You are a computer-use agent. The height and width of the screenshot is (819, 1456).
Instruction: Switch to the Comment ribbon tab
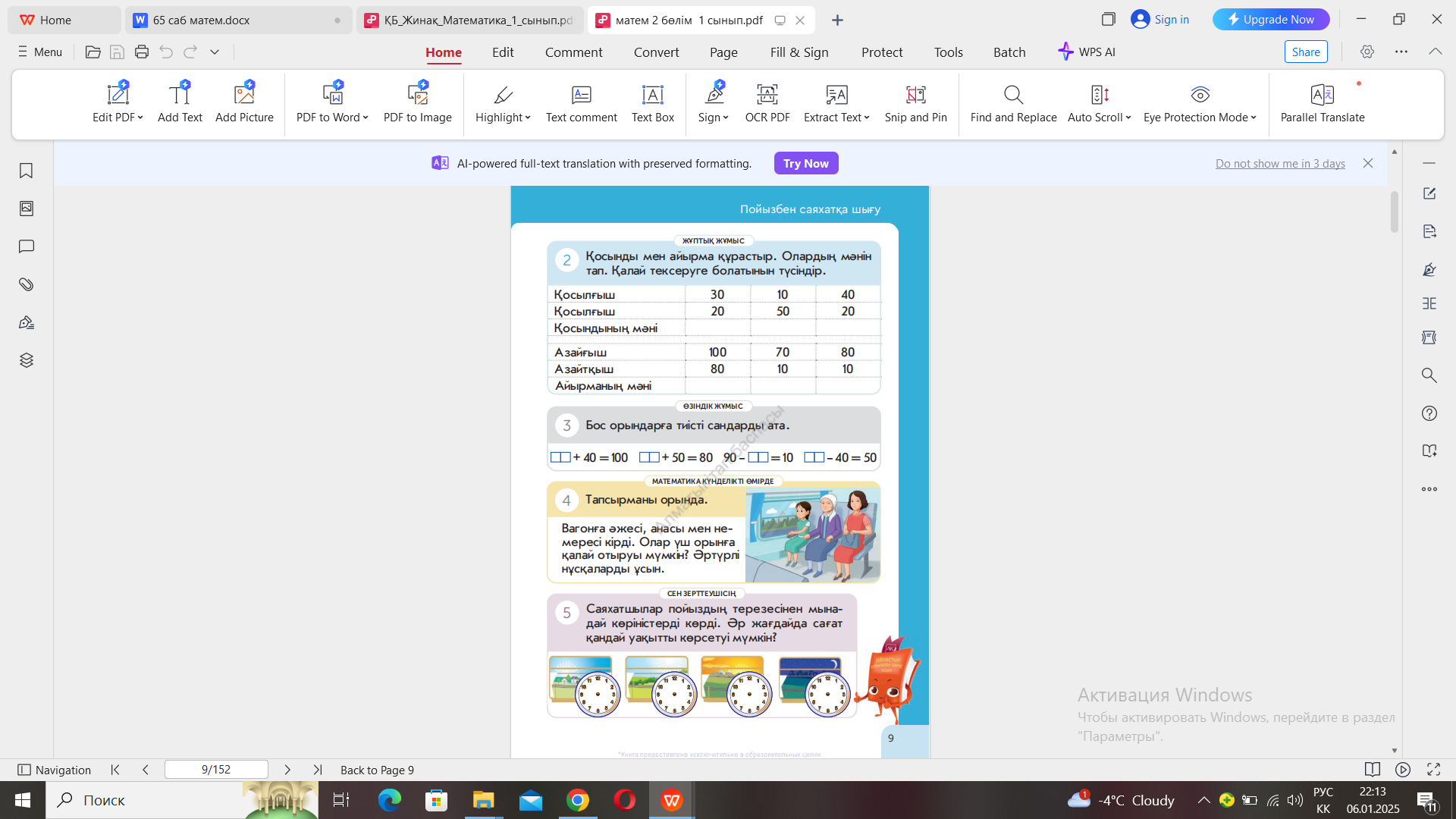point(573,52)
